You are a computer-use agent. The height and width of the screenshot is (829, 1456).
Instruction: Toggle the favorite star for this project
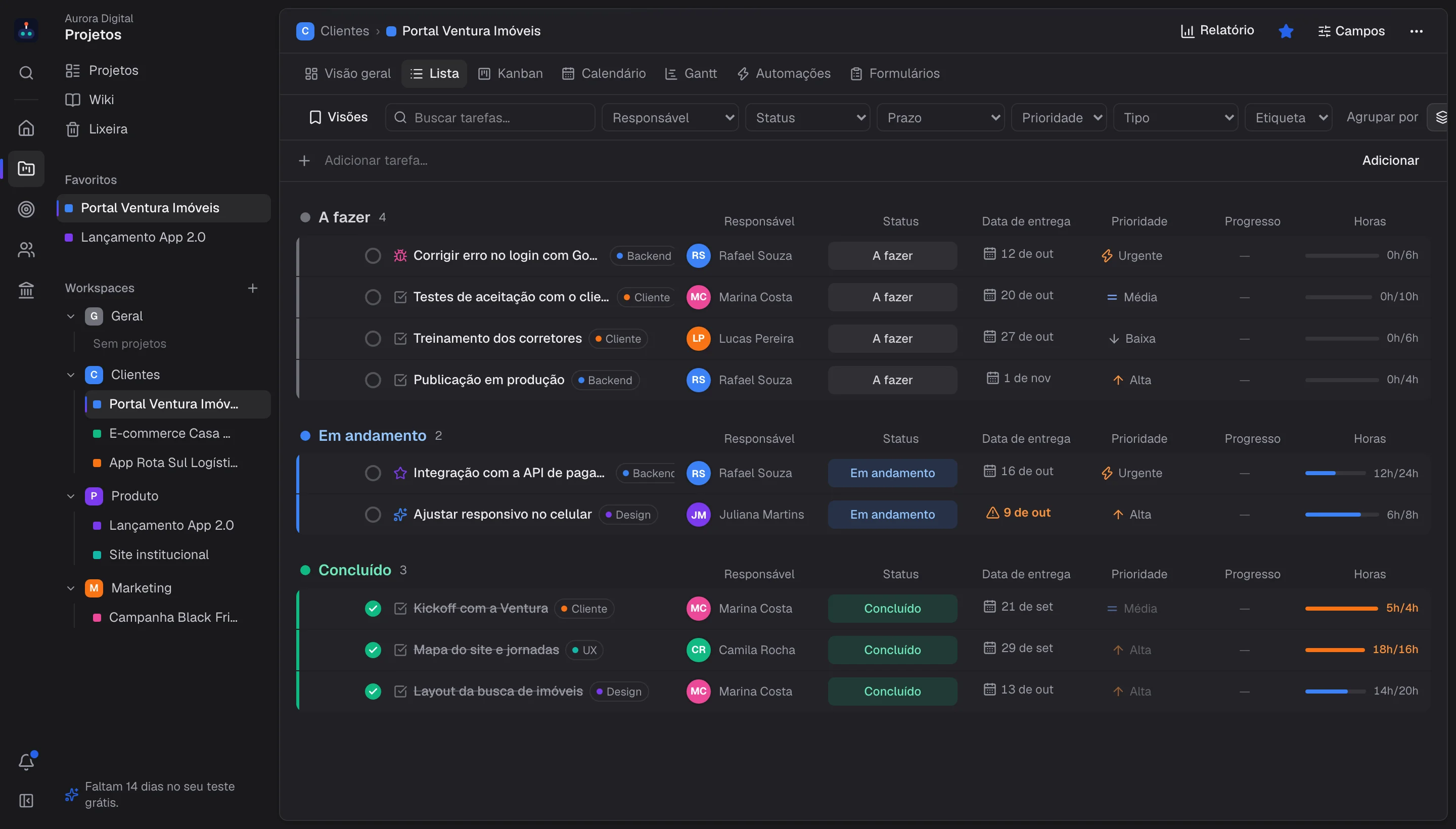click(1286, 31)
